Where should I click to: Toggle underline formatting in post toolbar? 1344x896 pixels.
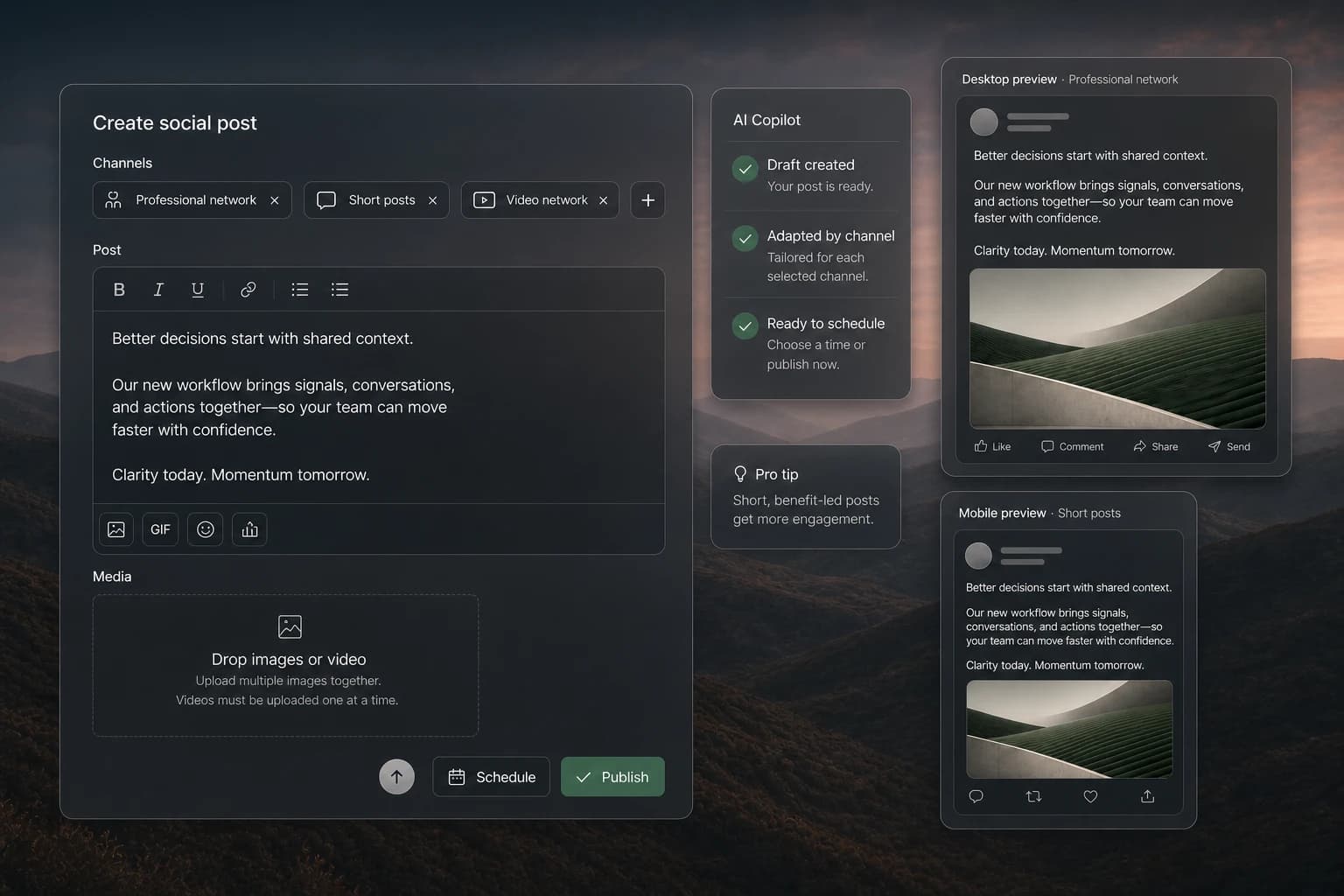198,290
